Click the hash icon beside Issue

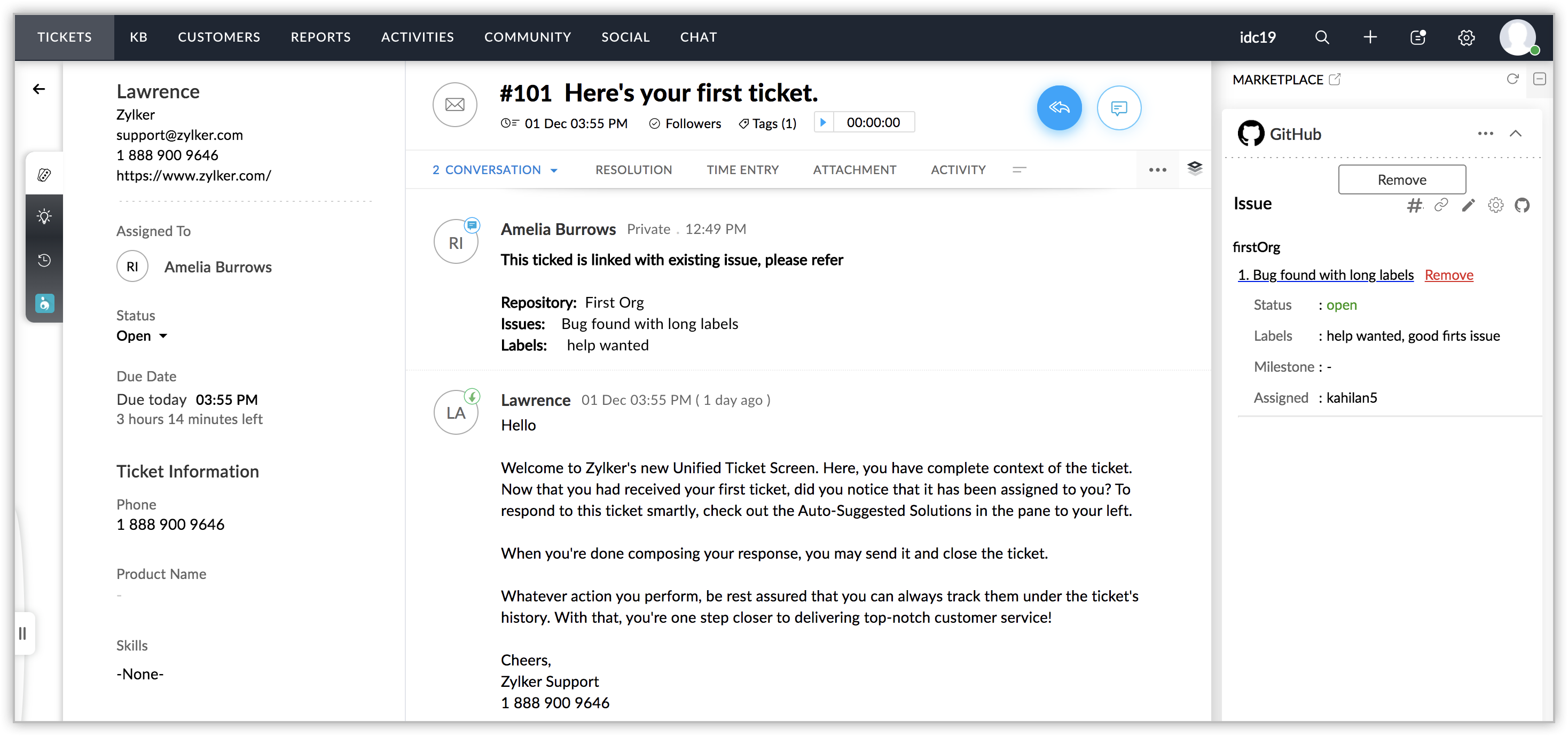coord(1414,205)
